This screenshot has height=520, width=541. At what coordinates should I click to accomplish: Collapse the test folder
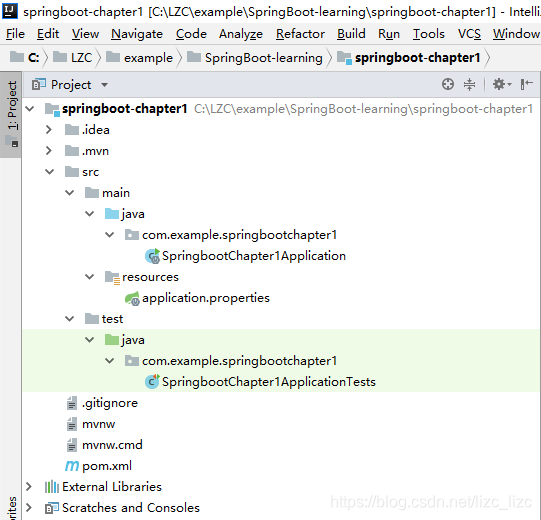(70, 319)
